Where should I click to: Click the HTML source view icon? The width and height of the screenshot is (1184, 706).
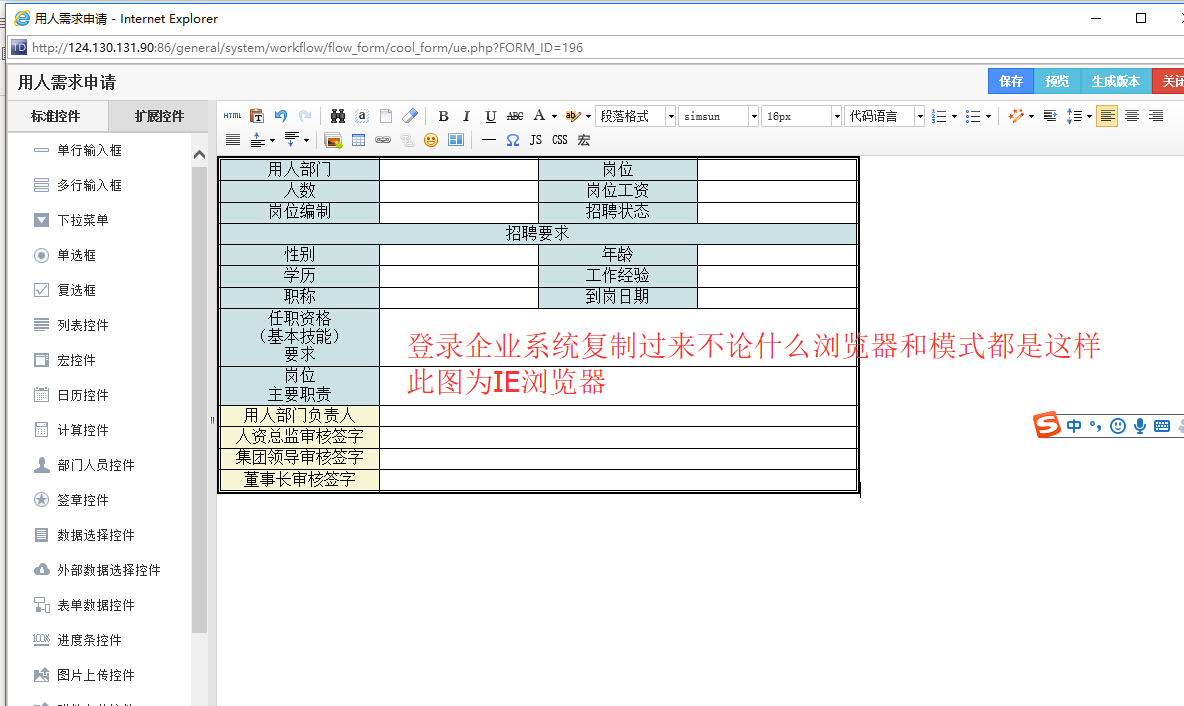[x=232, y=116]
